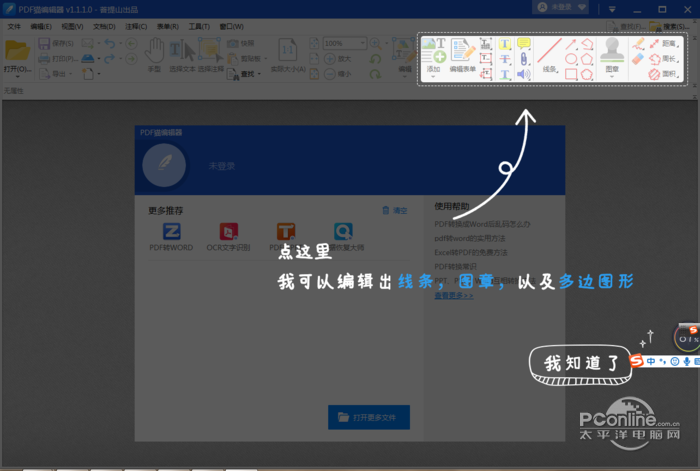Select the 距离 distance measuring tool

(664, 43)
